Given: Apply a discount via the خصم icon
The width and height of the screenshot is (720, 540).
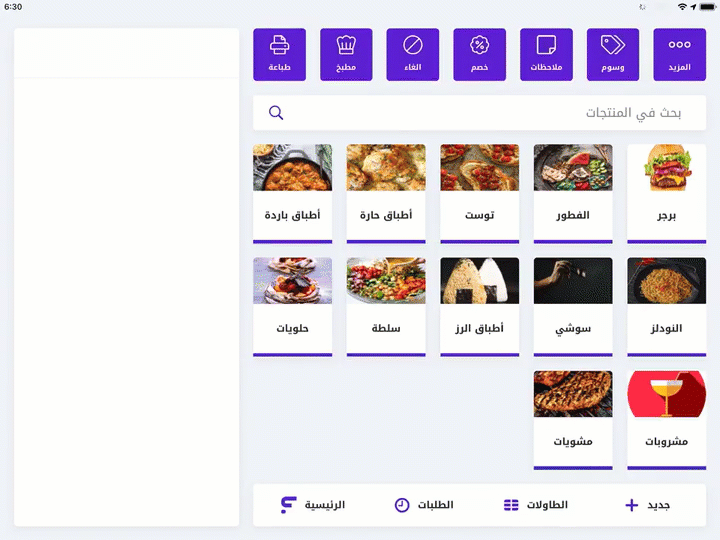Looking at the screenshot, I should (479, 55).
